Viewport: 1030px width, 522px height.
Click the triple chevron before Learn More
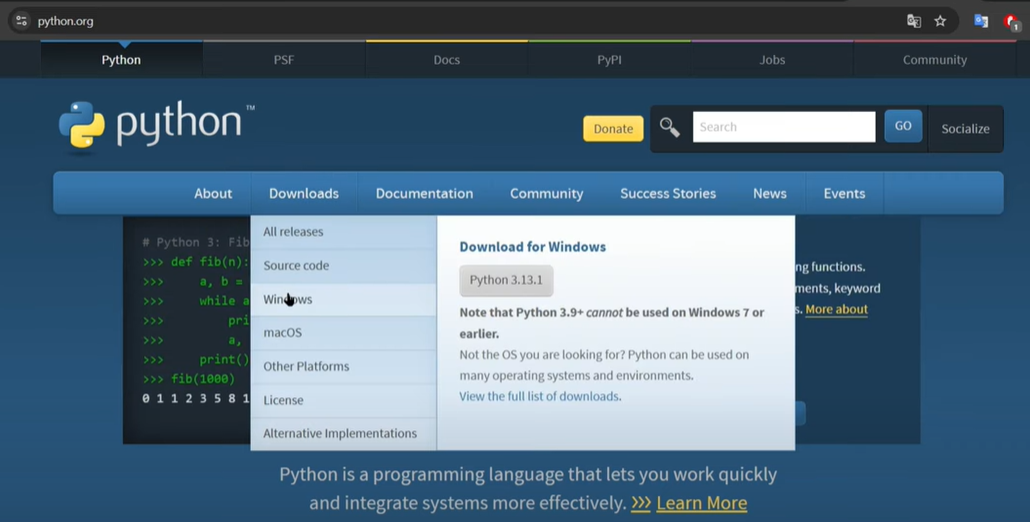(x=641, y=503)
